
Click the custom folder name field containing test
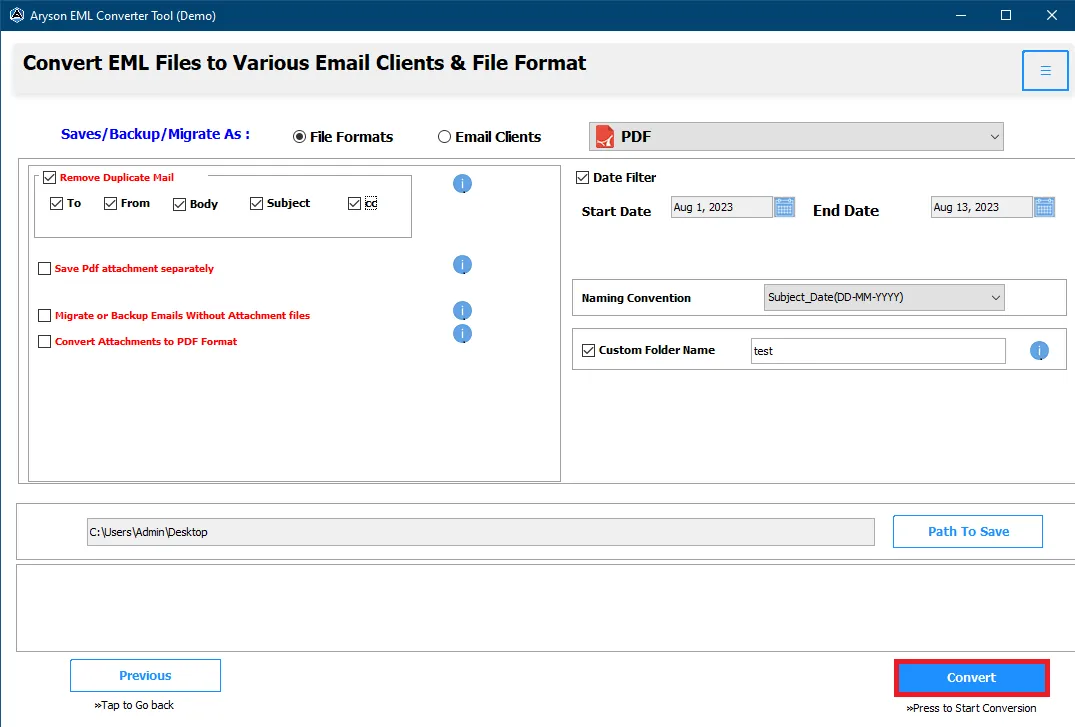pos(878,351)
